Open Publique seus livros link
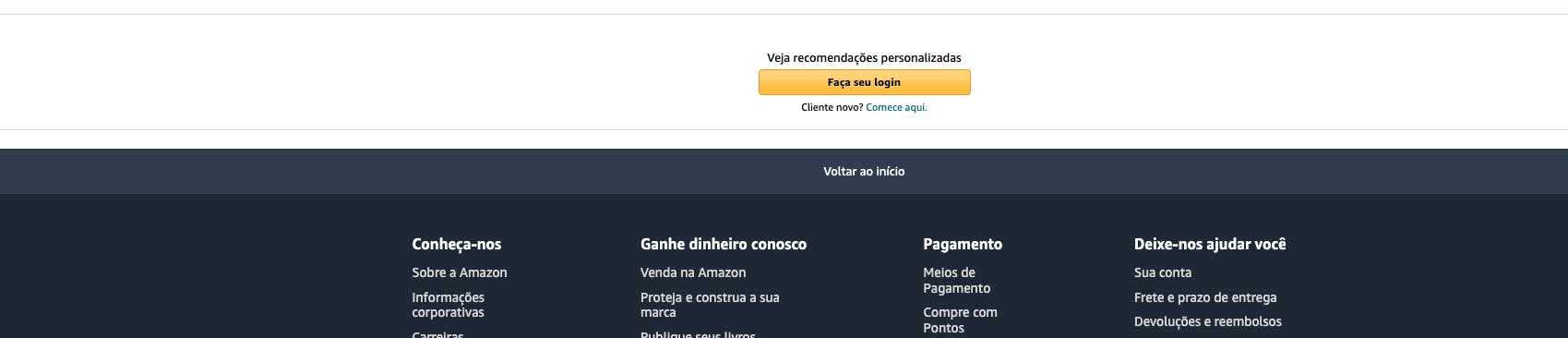Viewport: 1568px width, 338px height. coord(698,334)
